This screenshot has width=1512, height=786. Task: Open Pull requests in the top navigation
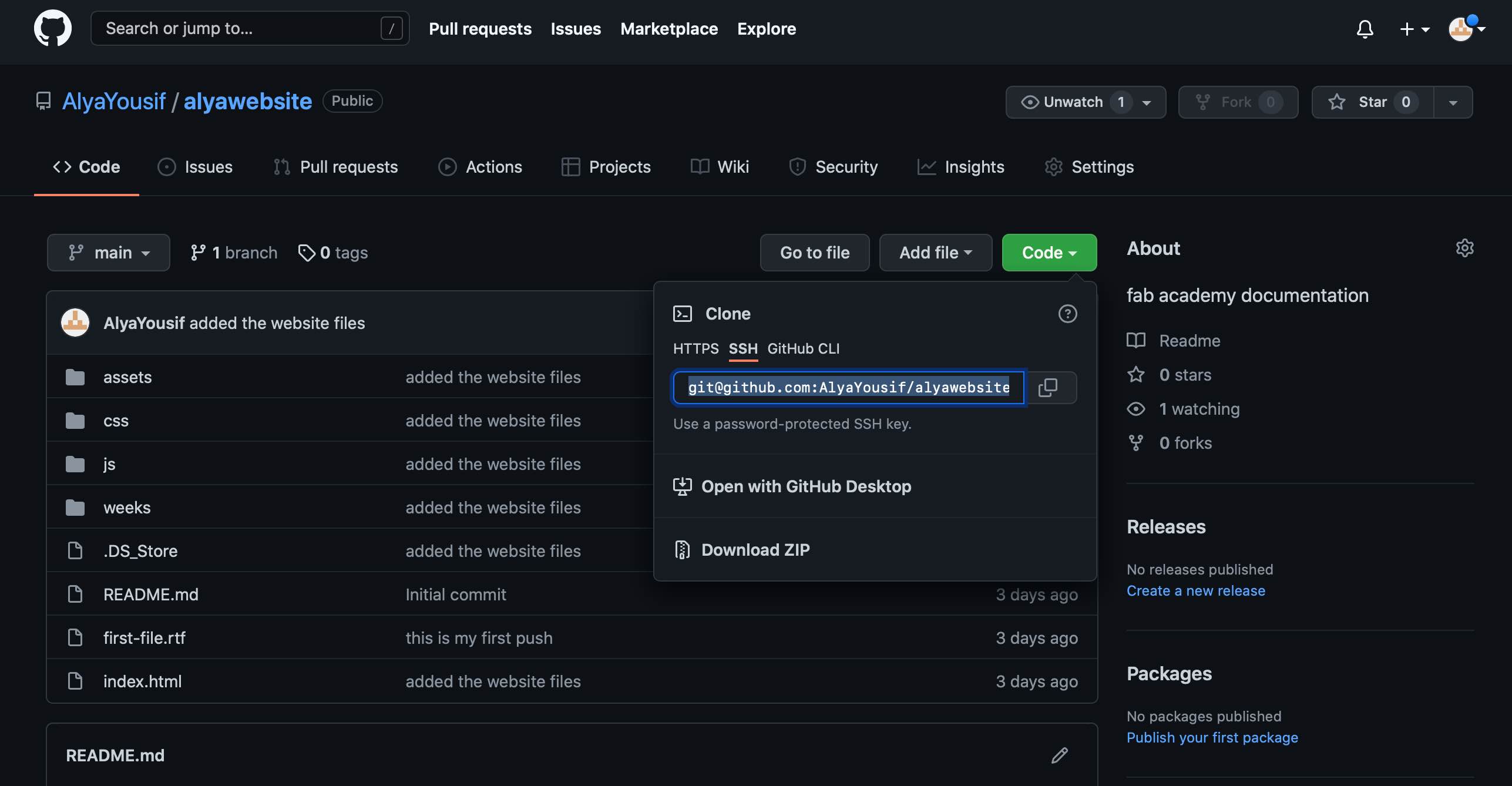tap(480, 29)
